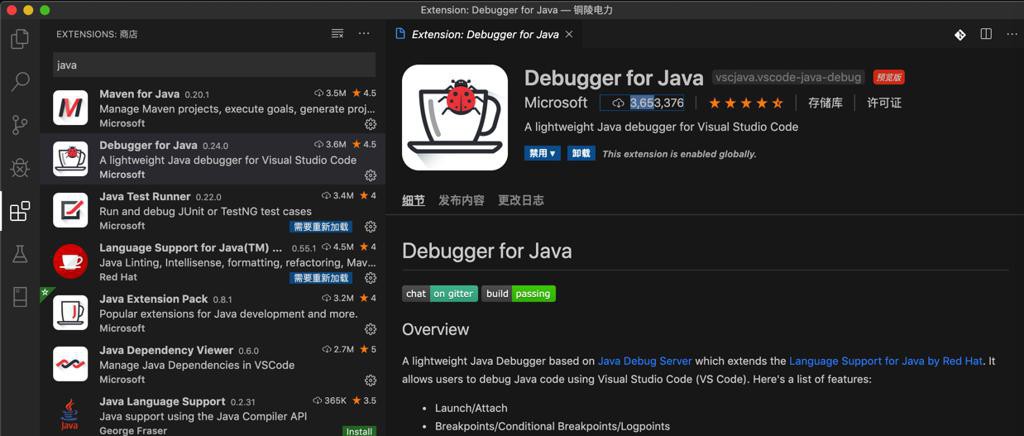Select Java Dependency Viewer logo
Image resolution: width=1024 pixels, height=436 pixels.
tap(71, 364)
